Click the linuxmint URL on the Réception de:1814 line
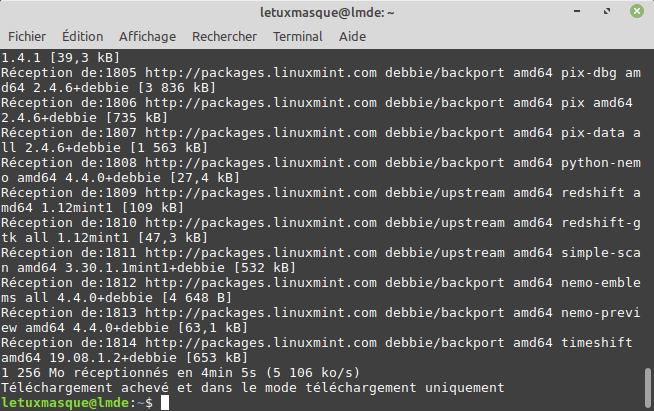 260,342
